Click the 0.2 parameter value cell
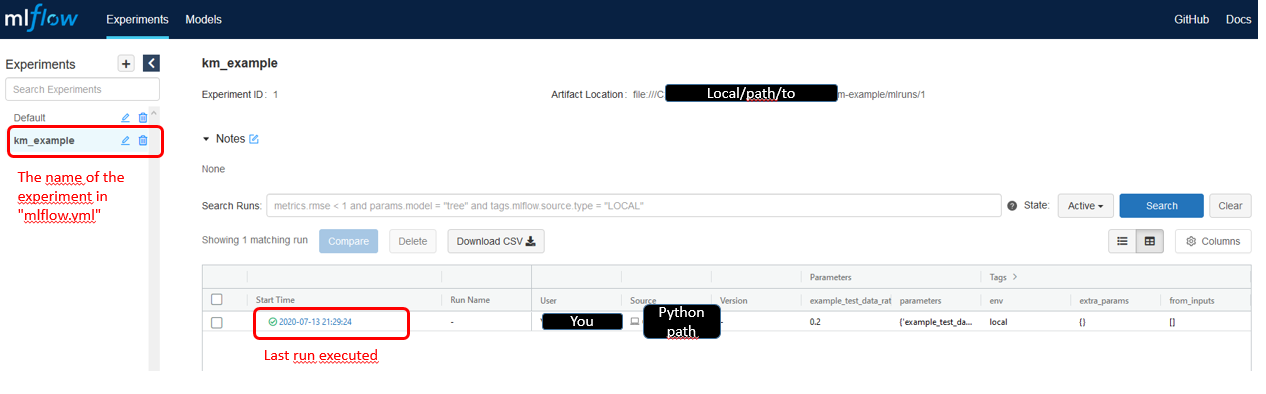 (x=815, y=322)
